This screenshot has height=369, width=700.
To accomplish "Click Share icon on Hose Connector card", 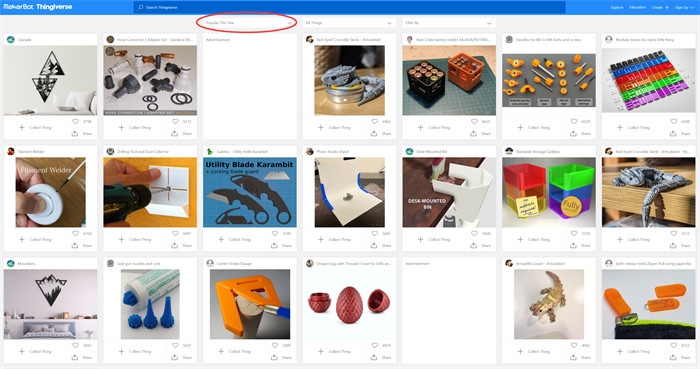I will point(175,133).
